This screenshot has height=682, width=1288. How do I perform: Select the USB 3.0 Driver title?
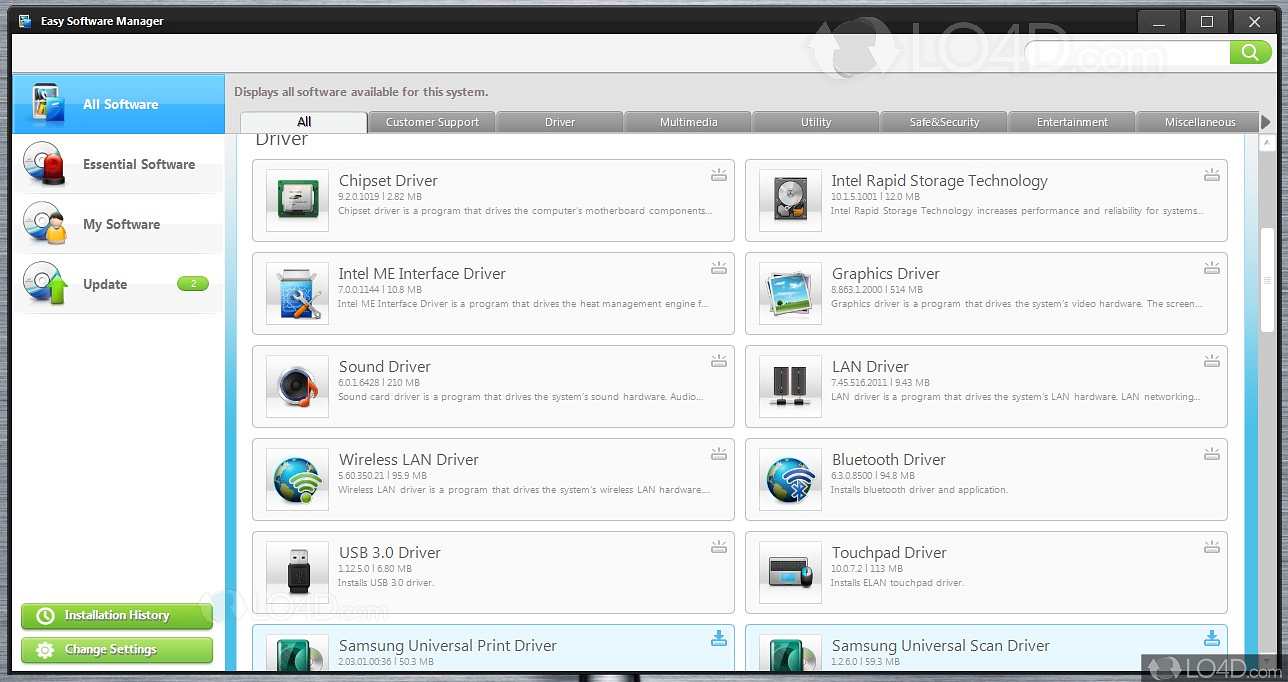point(390,553)
